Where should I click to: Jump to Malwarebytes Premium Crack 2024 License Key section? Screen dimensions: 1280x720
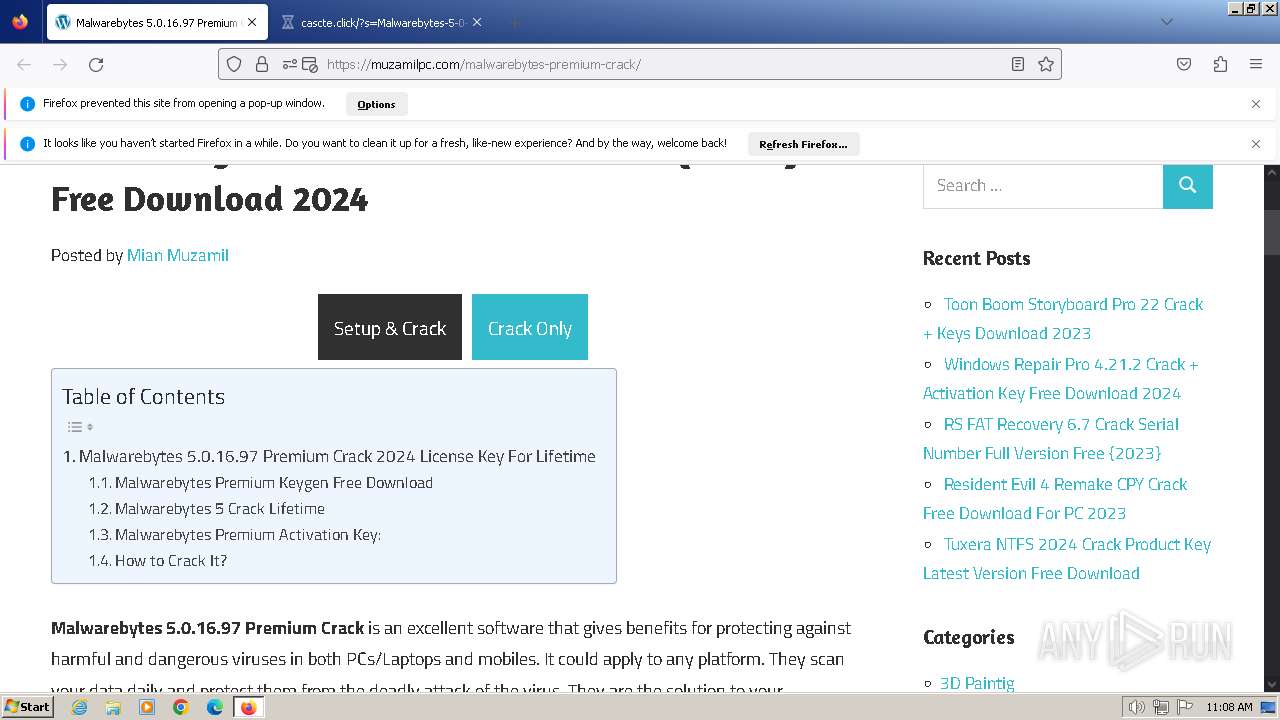337,456
